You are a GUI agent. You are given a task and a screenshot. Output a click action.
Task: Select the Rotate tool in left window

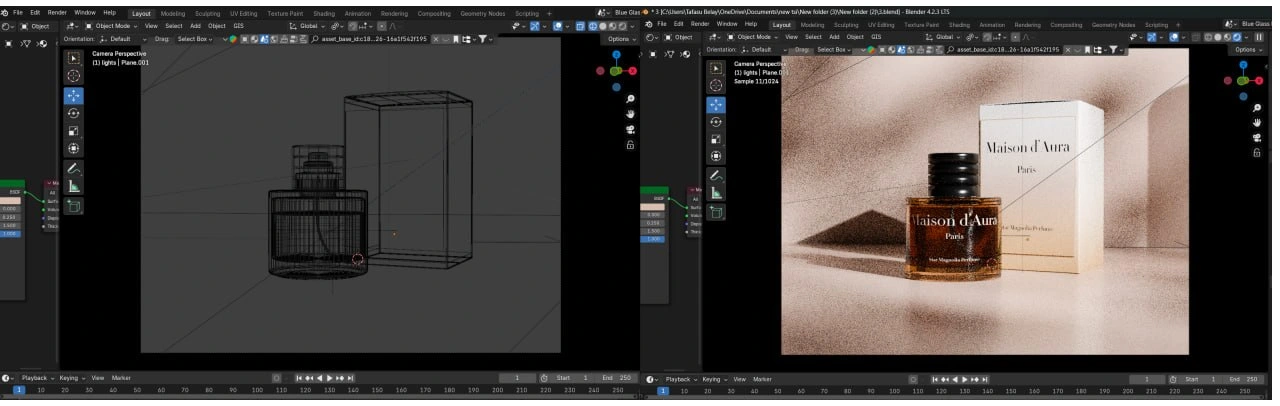click(74, 113)
